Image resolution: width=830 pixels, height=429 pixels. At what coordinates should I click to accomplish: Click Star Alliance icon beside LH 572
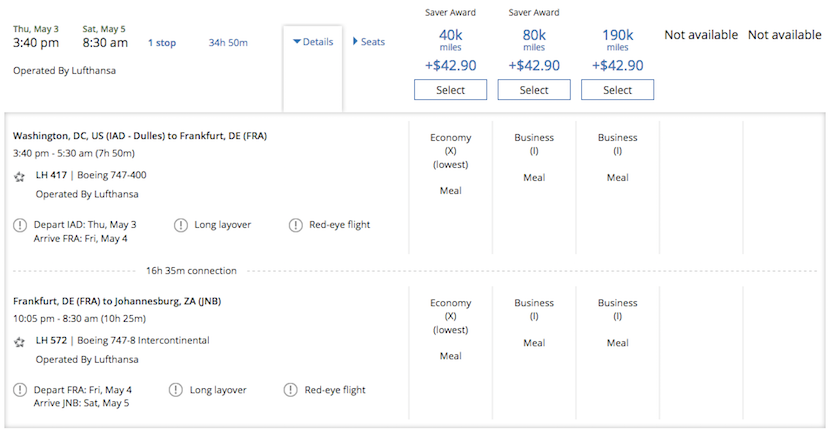20,341
